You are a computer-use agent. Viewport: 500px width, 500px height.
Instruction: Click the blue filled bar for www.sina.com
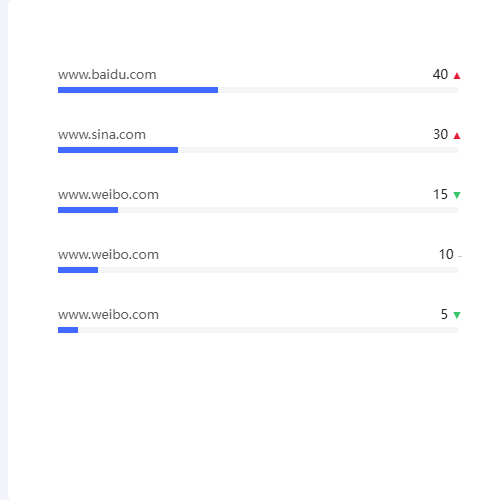(118, 150)
